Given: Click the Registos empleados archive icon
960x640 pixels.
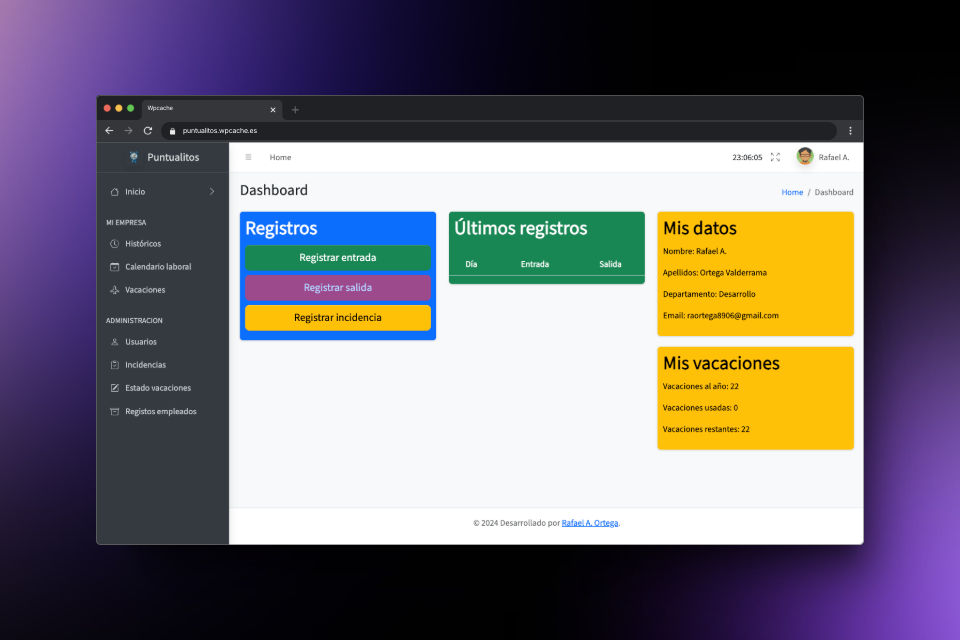Looking at the screenshot, I should 114,412.
